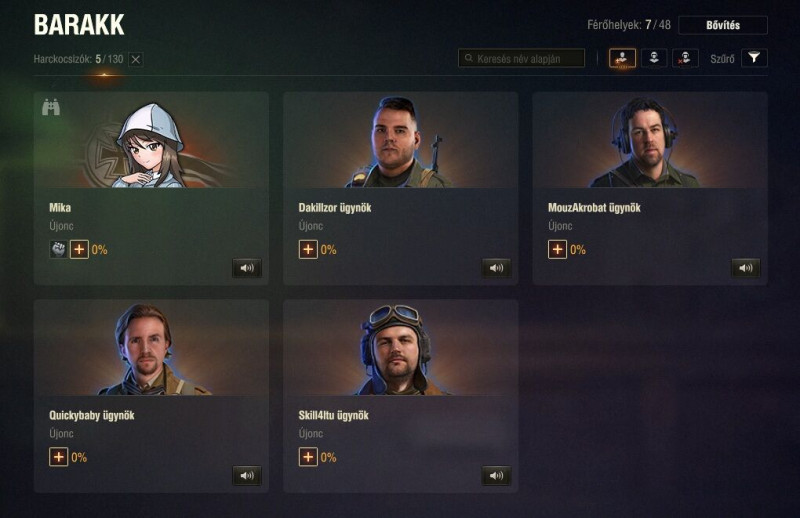Toggle the recruits filter icon

click(622, 58)
